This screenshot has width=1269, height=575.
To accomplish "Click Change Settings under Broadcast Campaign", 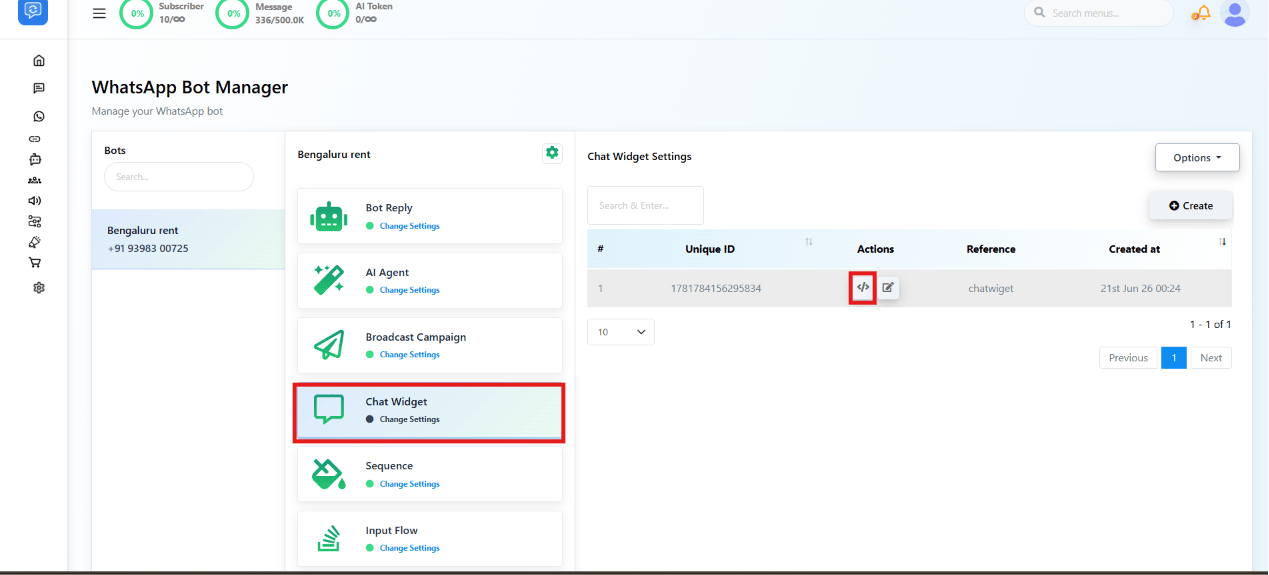I will click(409, 355).
